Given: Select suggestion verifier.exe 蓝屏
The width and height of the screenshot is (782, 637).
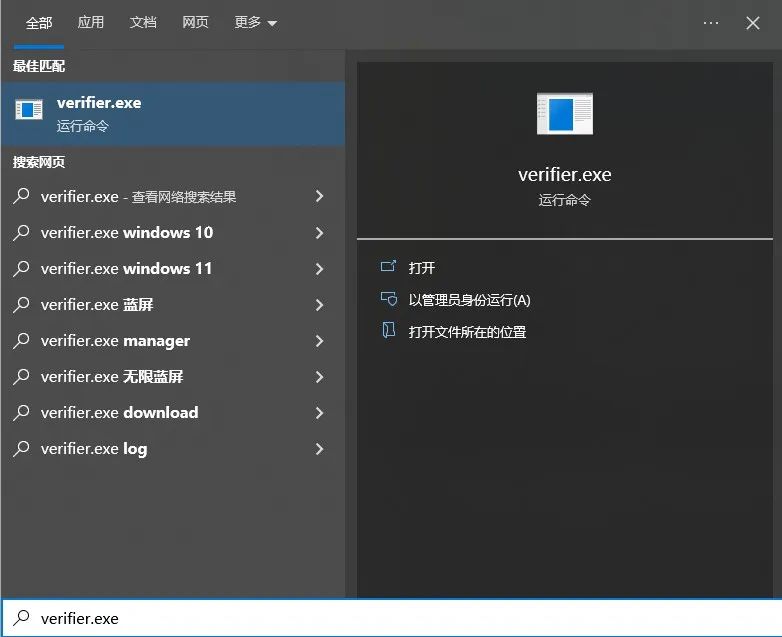Looking at the screenshot, I should point(173,304).
